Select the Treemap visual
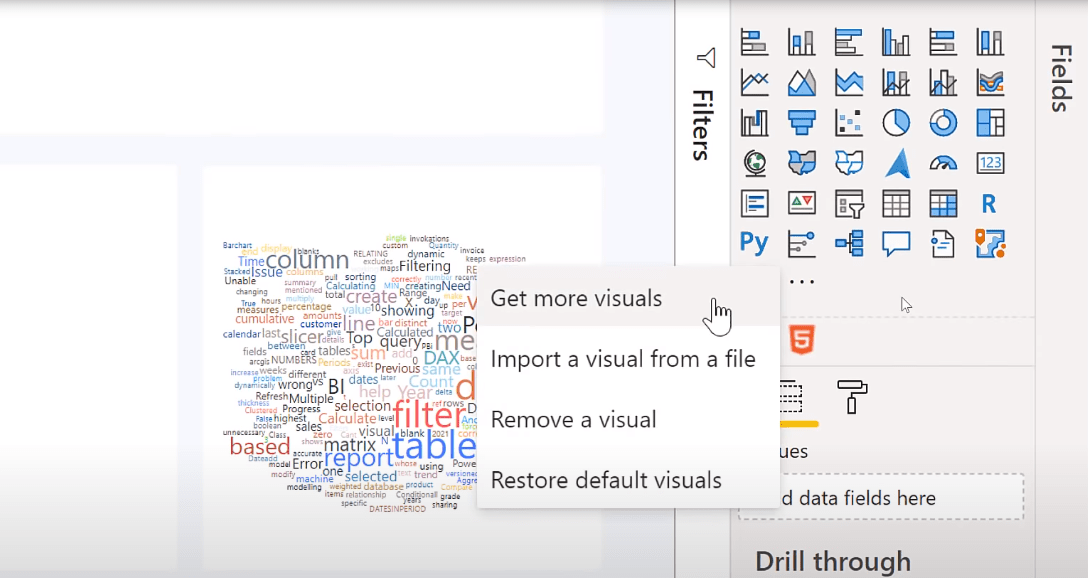Image resolution: width=1088 pixels, height=578 pixels. (990, 123)
